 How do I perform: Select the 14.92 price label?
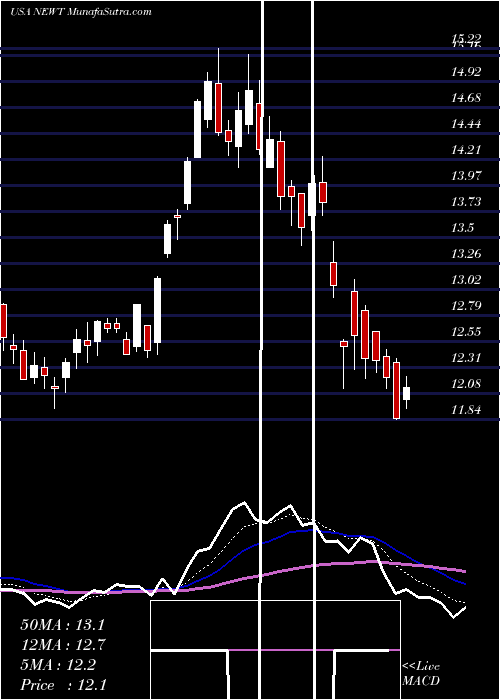pyautogui.click(x=466, y=71)
